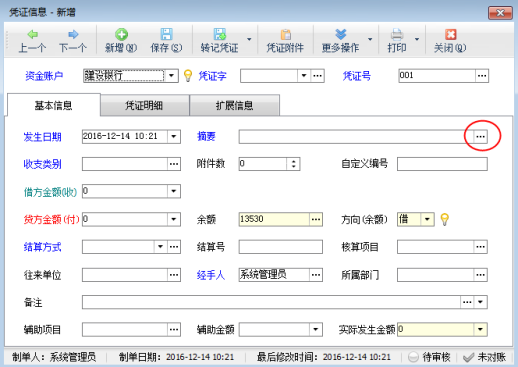This screenshot has height=367, width=518.
Task: Click the 打印 printer icon
Action: click(x=397, y=35)
